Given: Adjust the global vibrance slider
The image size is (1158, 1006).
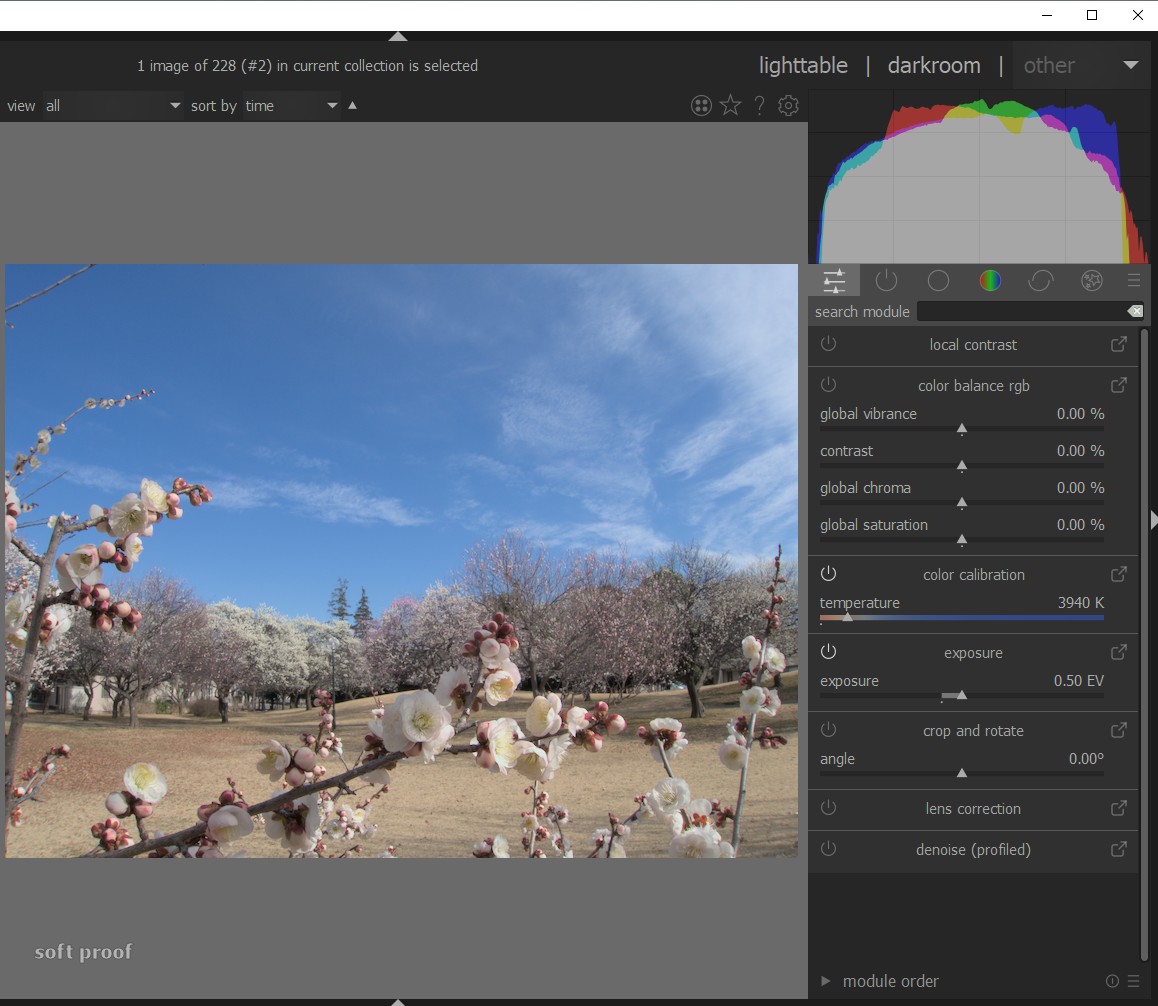Looking at the screenshot, I should pyautogui.click(x=962, y=428).
